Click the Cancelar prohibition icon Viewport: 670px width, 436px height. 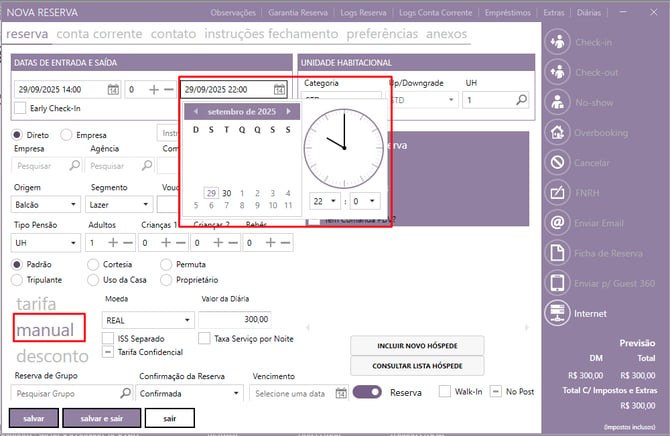pos(557,162)
